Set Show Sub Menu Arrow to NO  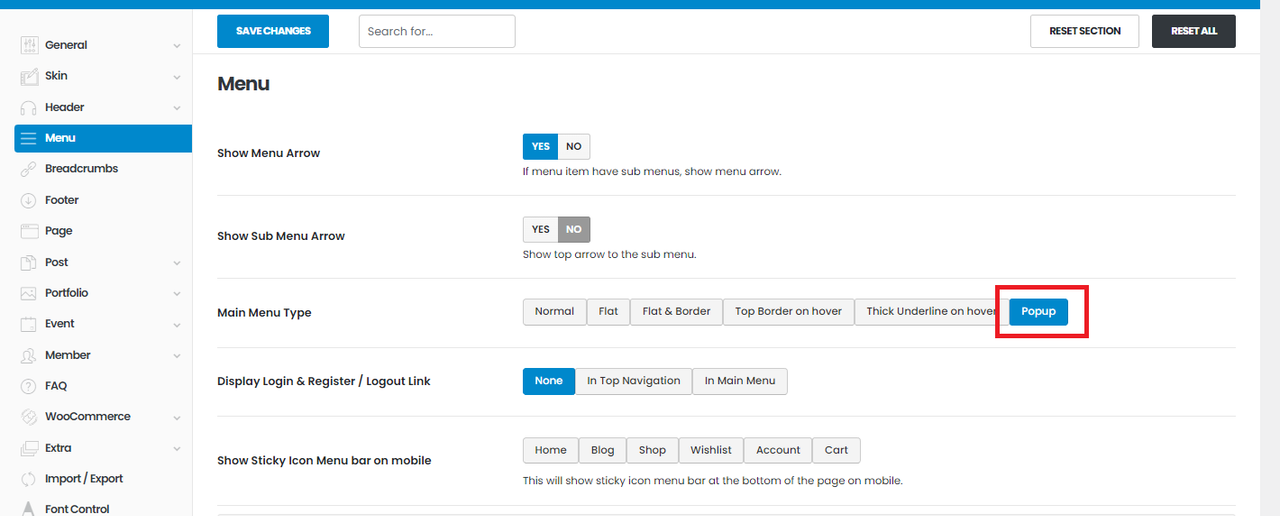[x=574, y=230]
